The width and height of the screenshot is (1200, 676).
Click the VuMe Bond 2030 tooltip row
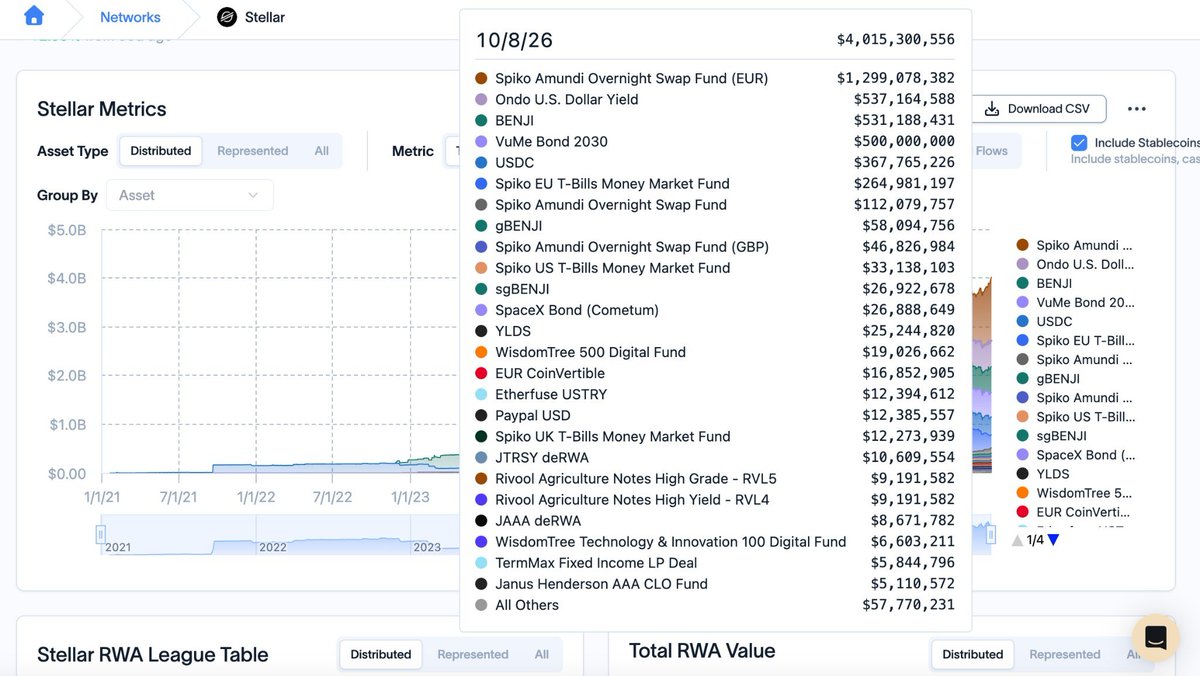(715, 141)
